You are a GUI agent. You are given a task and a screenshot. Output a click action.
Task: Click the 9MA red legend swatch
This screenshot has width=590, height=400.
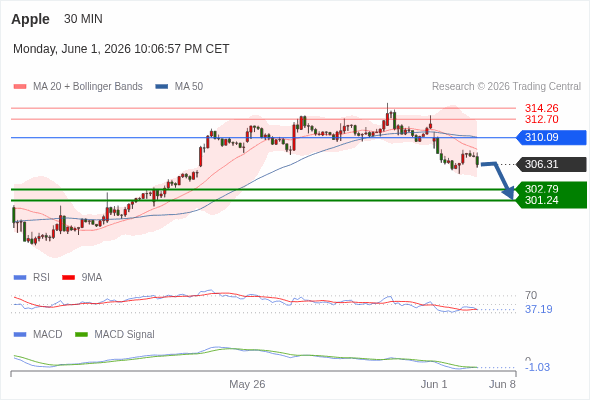pyautogui.click(x=68, y=278)
